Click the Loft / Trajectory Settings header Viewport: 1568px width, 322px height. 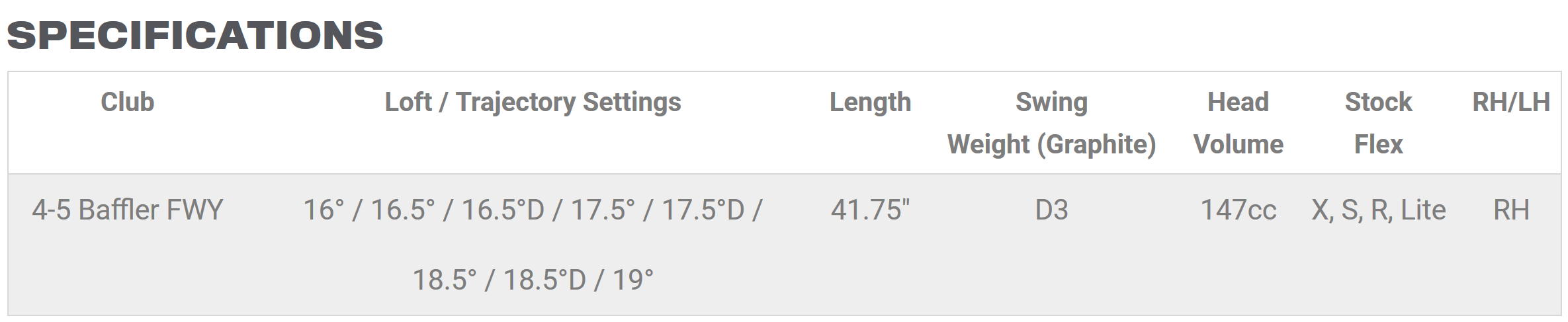point(533,103)
